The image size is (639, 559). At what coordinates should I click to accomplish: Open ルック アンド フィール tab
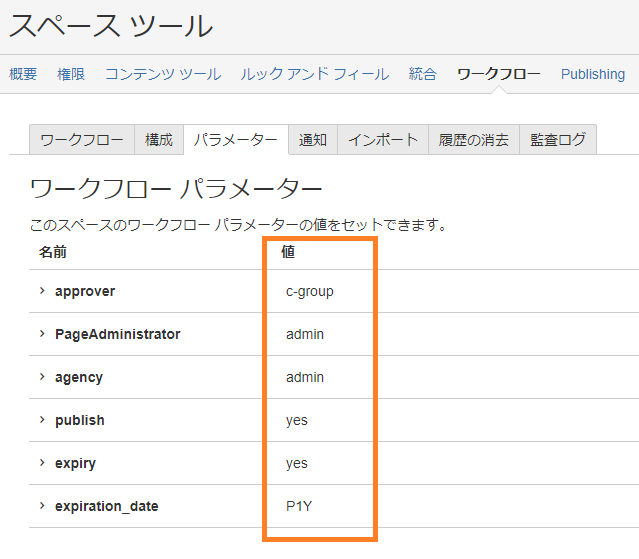315,74
